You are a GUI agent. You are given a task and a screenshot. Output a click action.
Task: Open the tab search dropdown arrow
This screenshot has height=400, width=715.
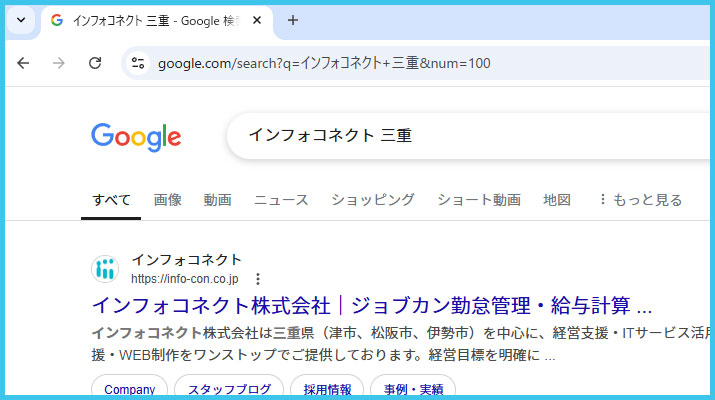[21, 21]
